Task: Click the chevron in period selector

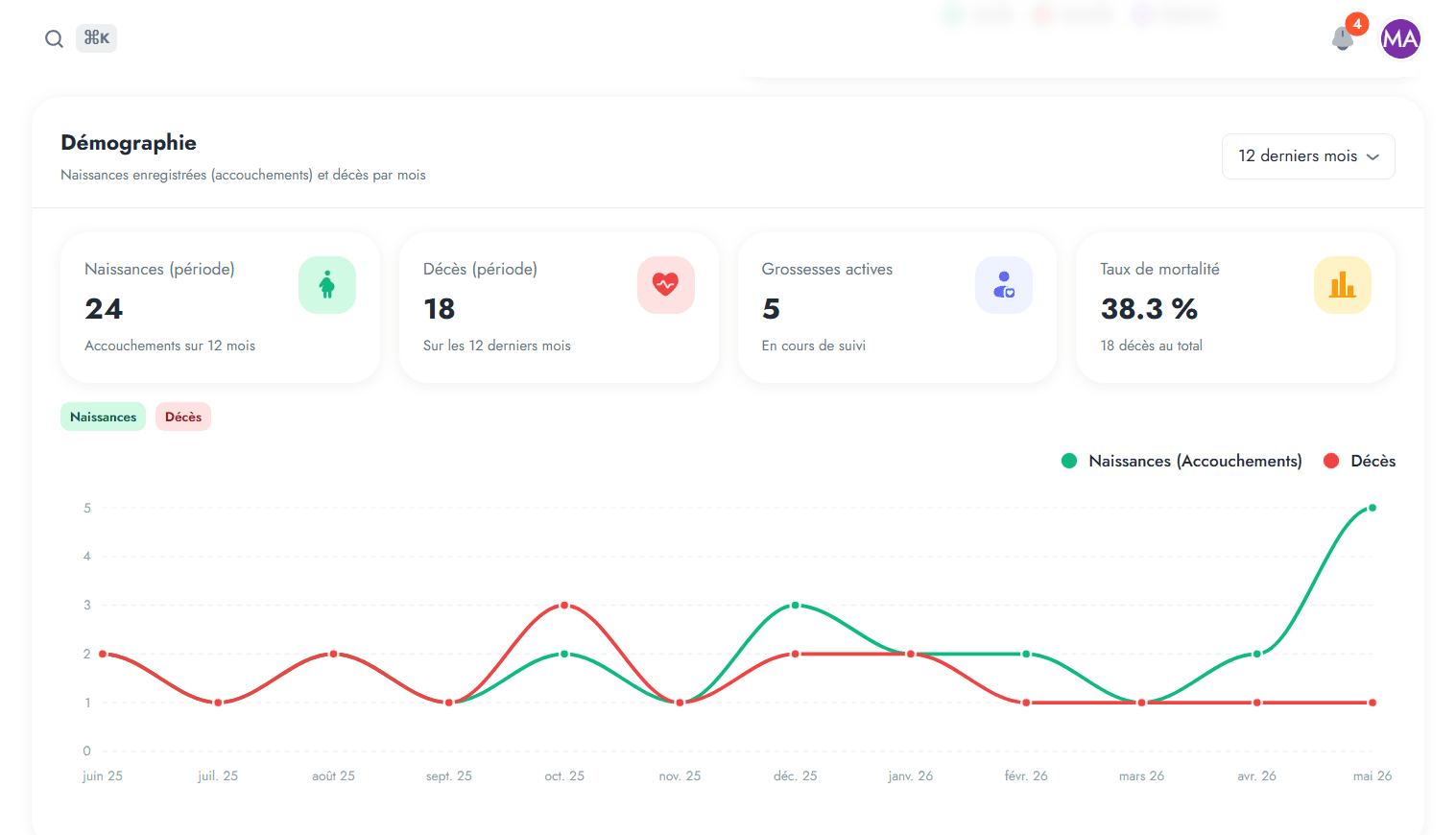Action: 1373,156
